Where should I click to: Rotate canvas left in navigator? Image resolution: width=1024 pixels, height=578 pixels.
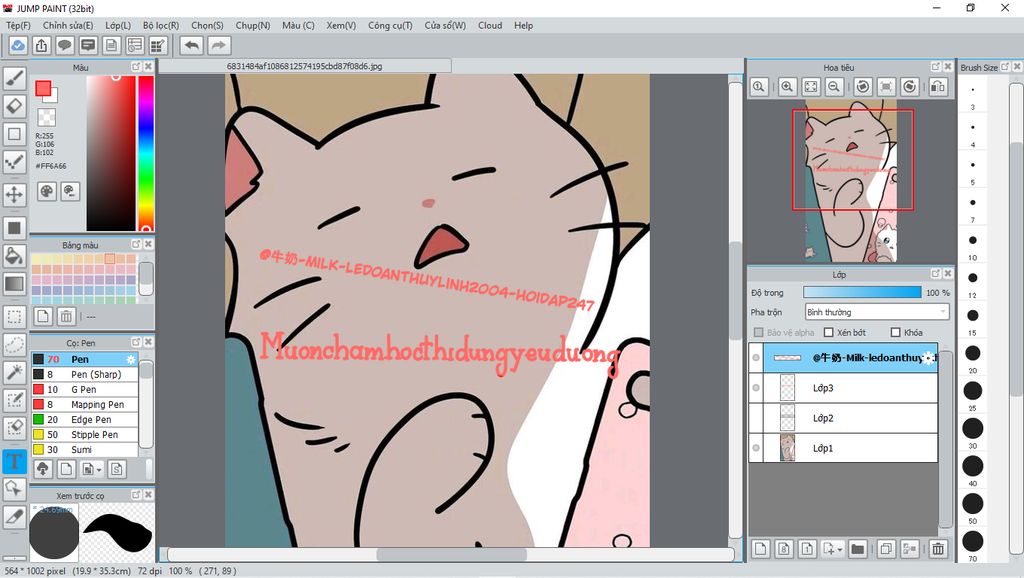[x=863, y=87]
